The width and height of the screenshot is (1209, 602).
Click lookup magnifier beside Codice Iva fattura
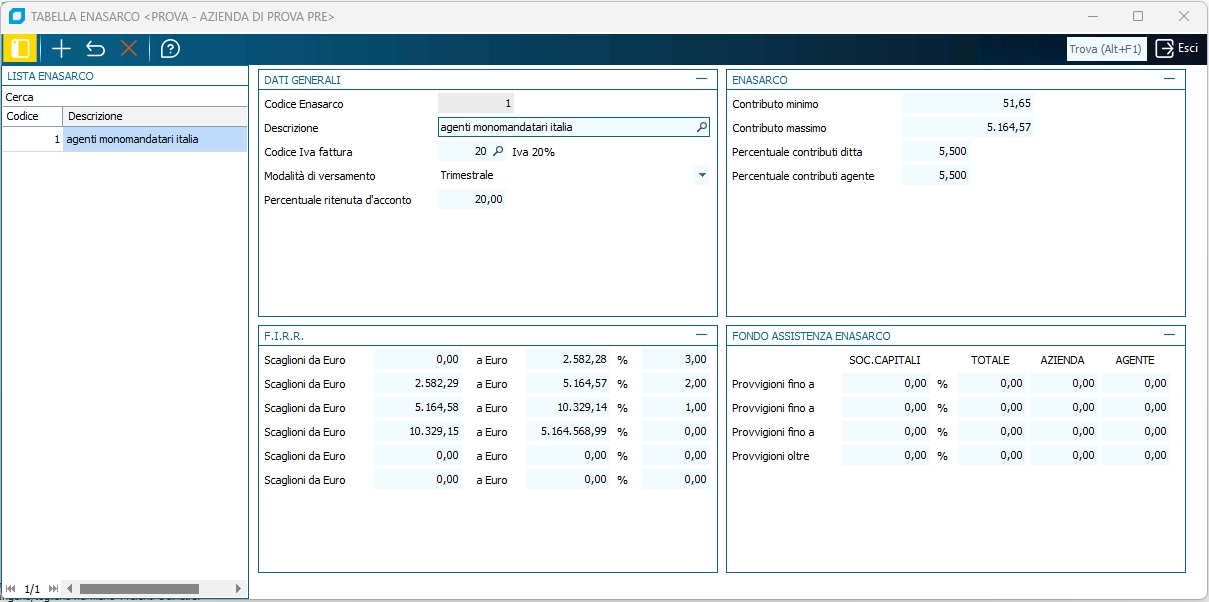[498, 151]
